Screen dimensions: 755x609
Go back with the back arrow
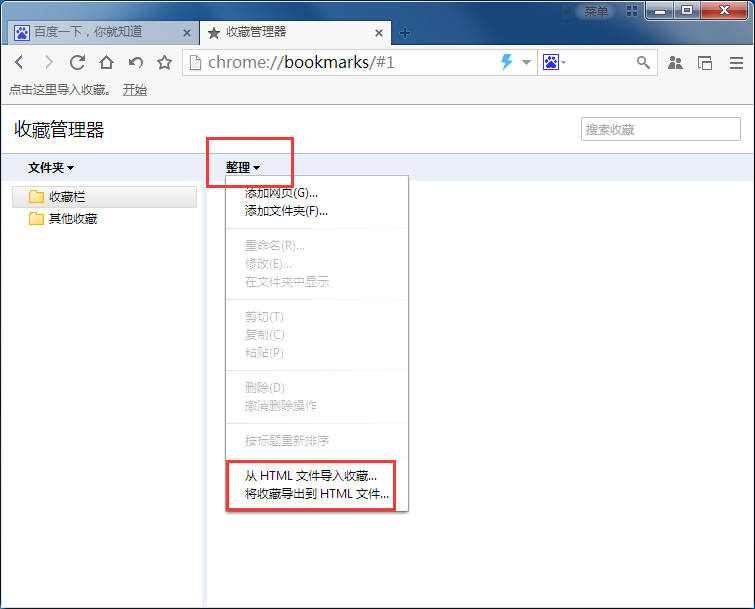19,62
